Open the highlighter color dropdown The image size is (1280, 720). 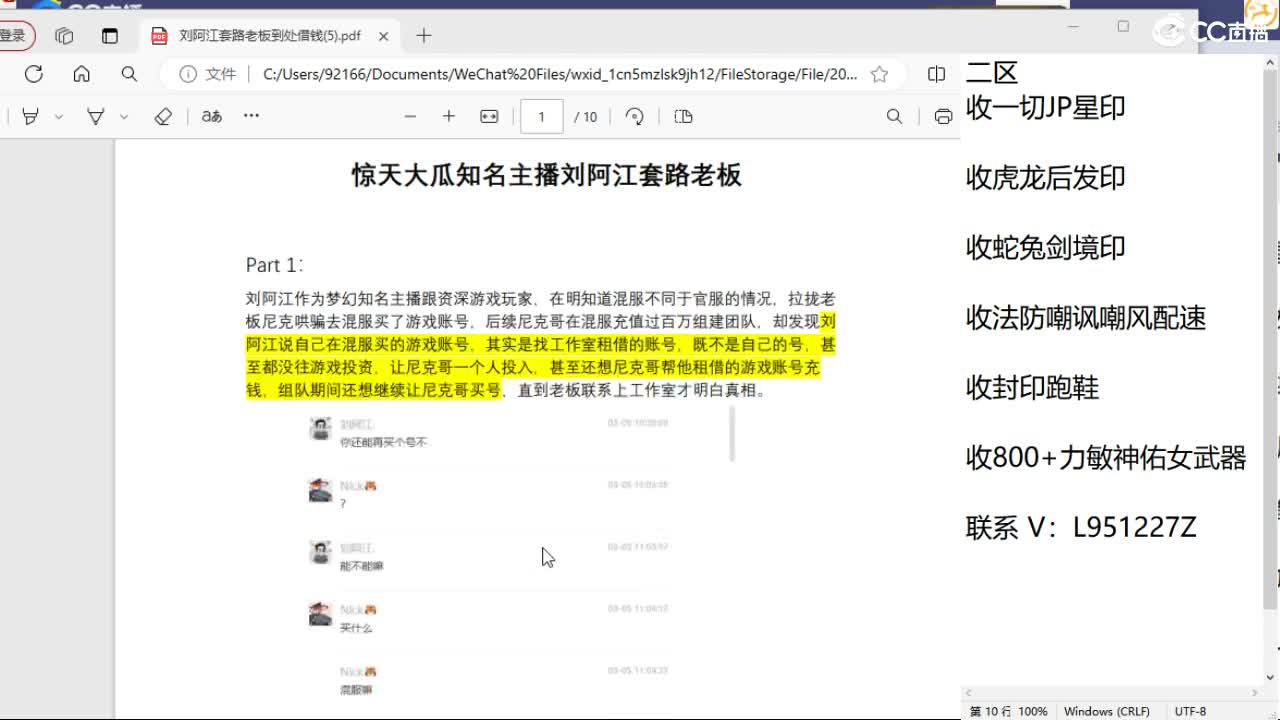coord(57,116)
